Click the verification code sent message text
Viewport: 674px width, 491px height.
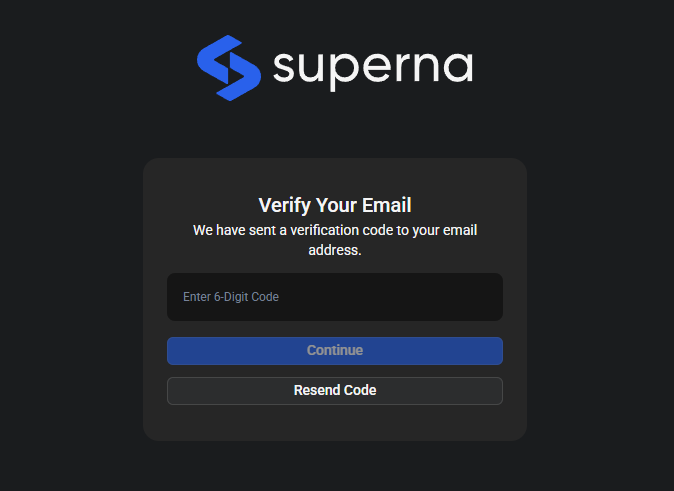(x=334, y=240)
